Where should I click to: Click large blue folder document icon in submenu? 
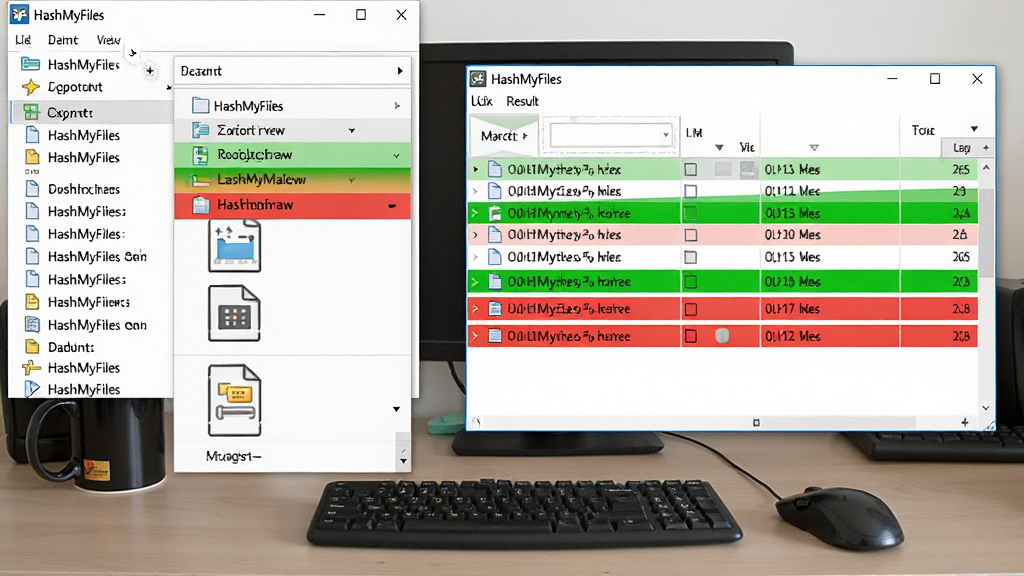pos(234,246)
